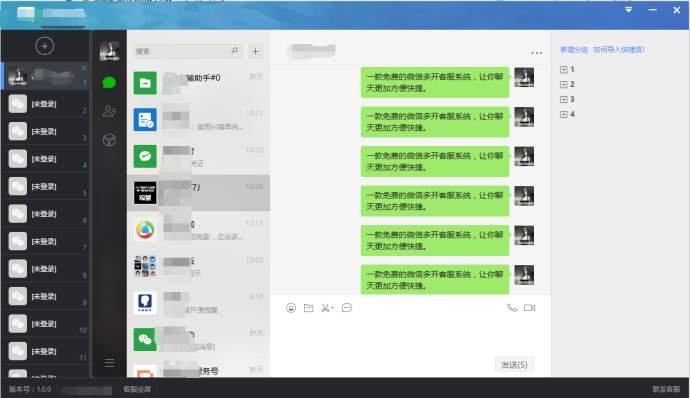
Task: Select the not-logged-in account slot 5
Action: 45,186
